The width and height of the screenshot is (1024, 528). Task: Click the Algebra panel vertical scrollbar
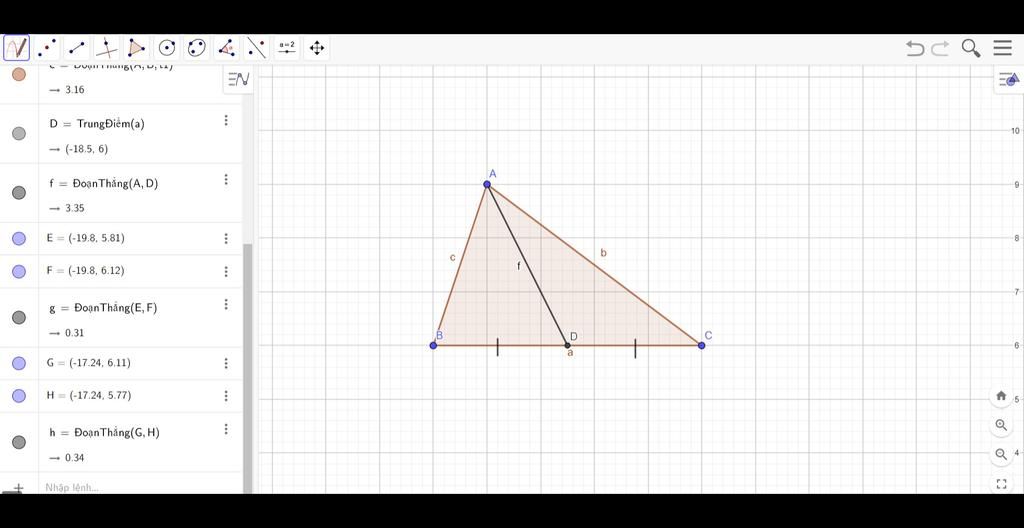pyautogui.click(x=248, y=368)
